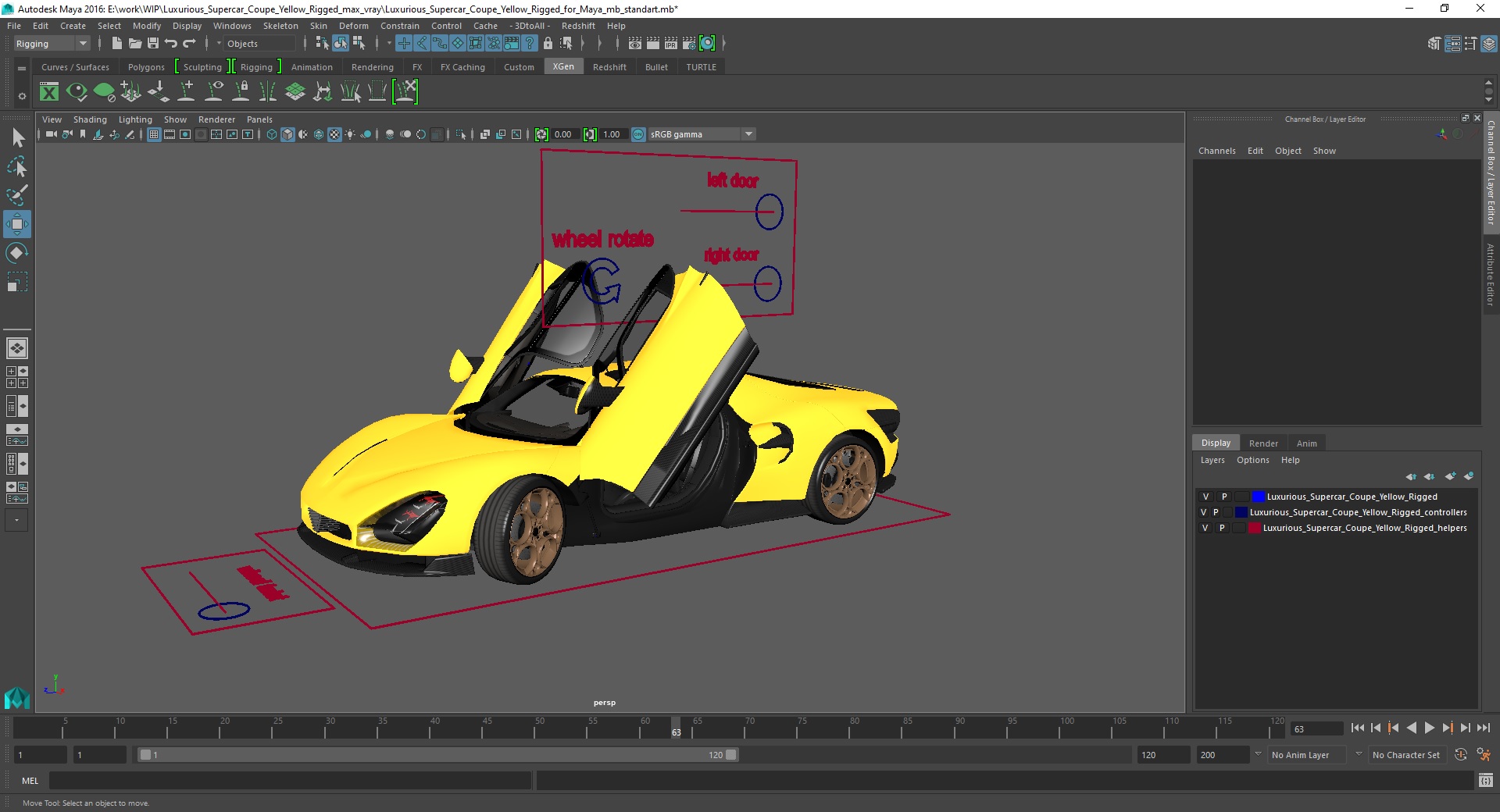Toggle visibility V of the helpers layer

coord(1205,528)
